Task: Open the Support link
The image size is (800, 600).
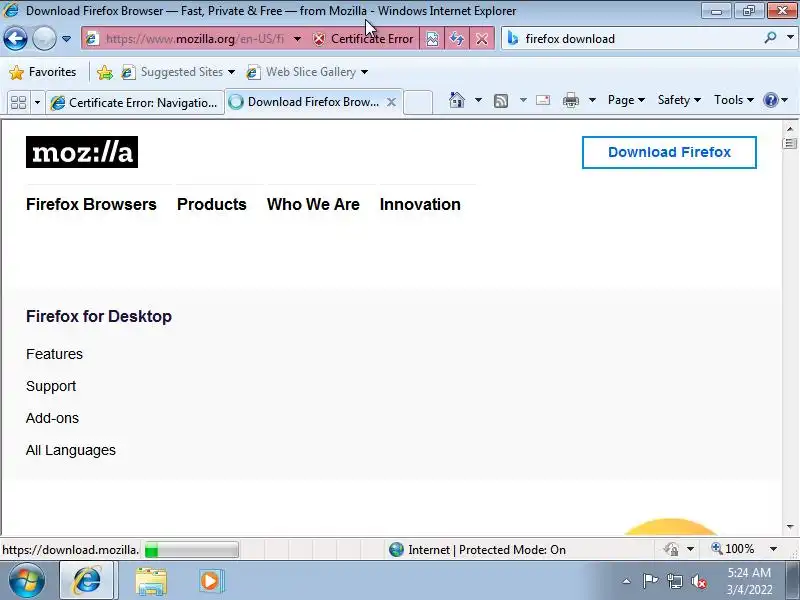Action: pos(51,386)
